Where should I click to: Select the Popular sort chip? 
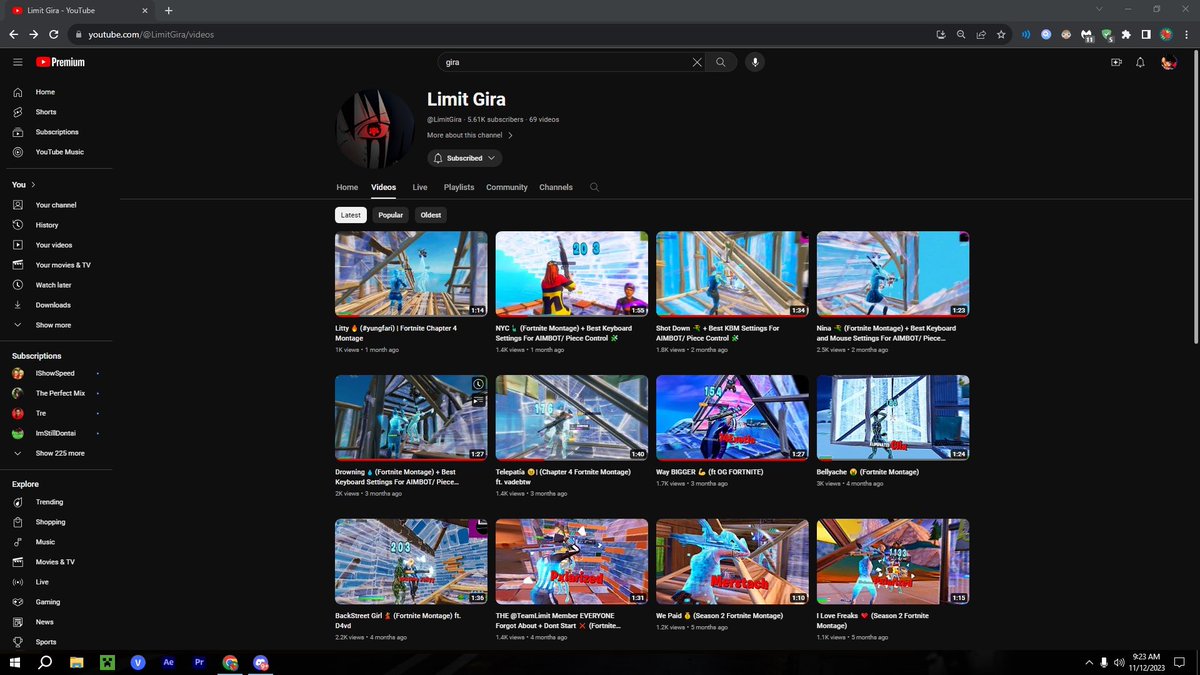[391, 215]
